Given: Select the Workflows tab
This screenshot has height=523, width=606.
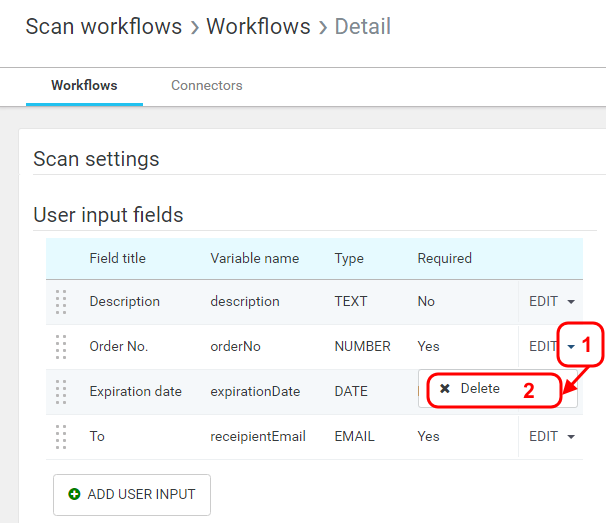Looking at the screenshot, I should (x=85, y=86).
